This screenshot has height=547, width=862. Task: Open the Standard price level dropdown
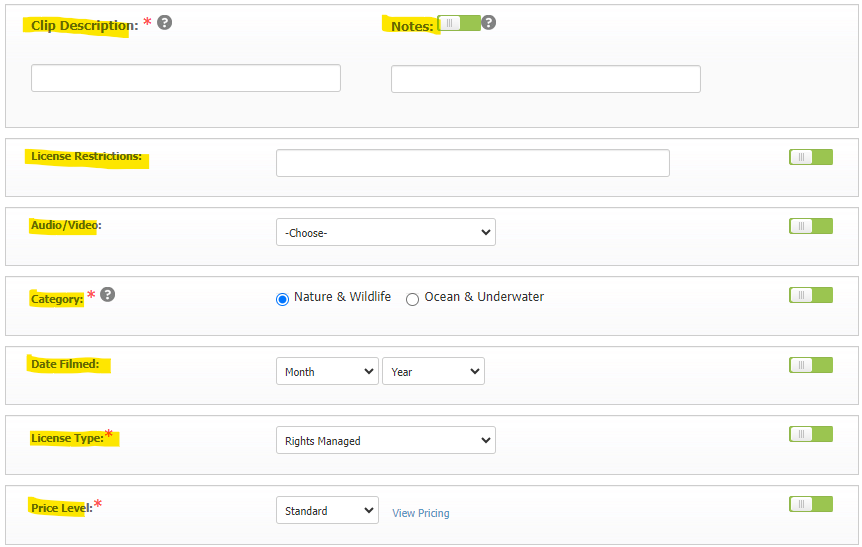tap(327, 510)
